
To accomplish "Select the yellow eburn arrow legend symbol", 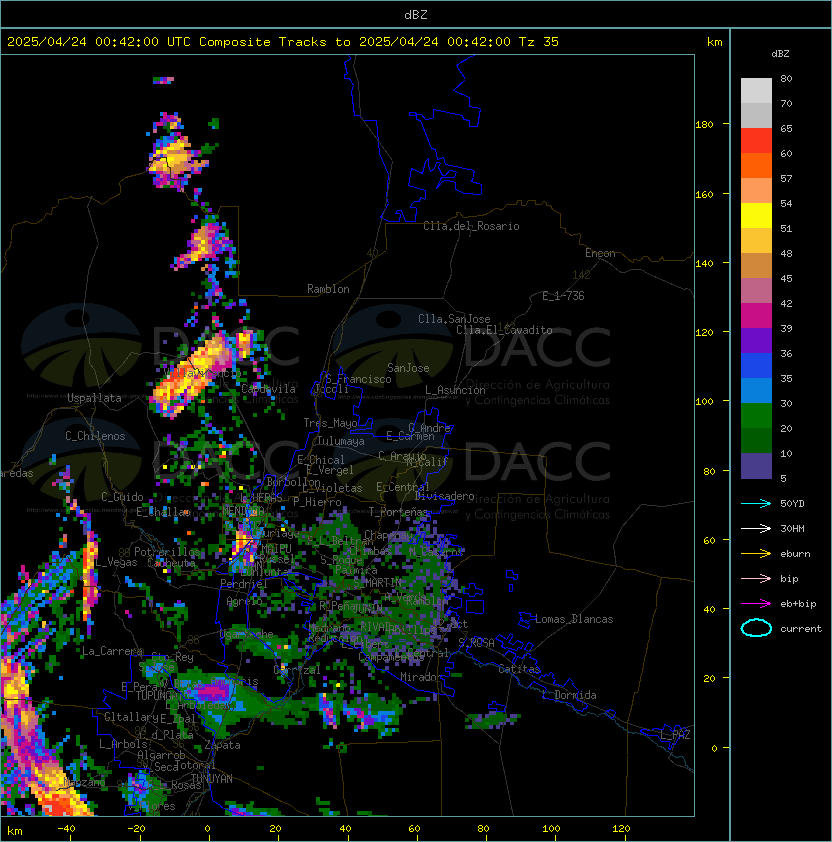I will [x=756, y=554].
